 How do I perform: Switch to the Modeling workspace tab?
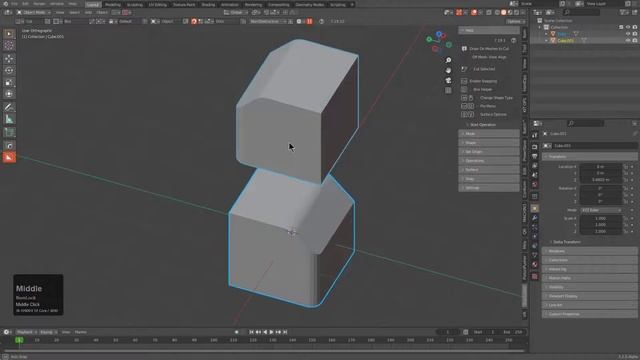113,4
